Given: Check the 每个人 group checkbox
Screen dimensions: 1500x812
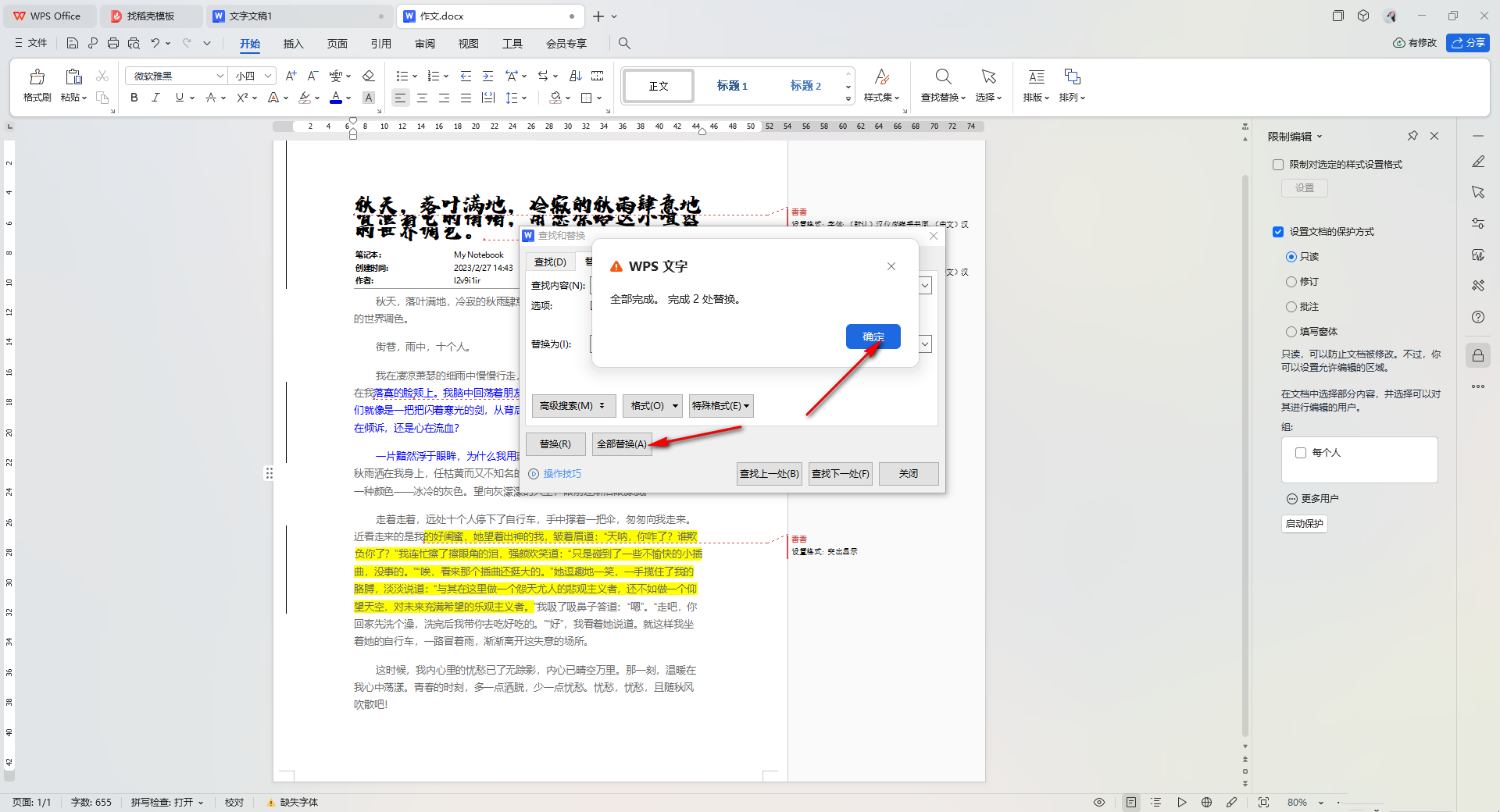Looking at the screenshot, I should pyautogui.click(x=1301, y=453).
